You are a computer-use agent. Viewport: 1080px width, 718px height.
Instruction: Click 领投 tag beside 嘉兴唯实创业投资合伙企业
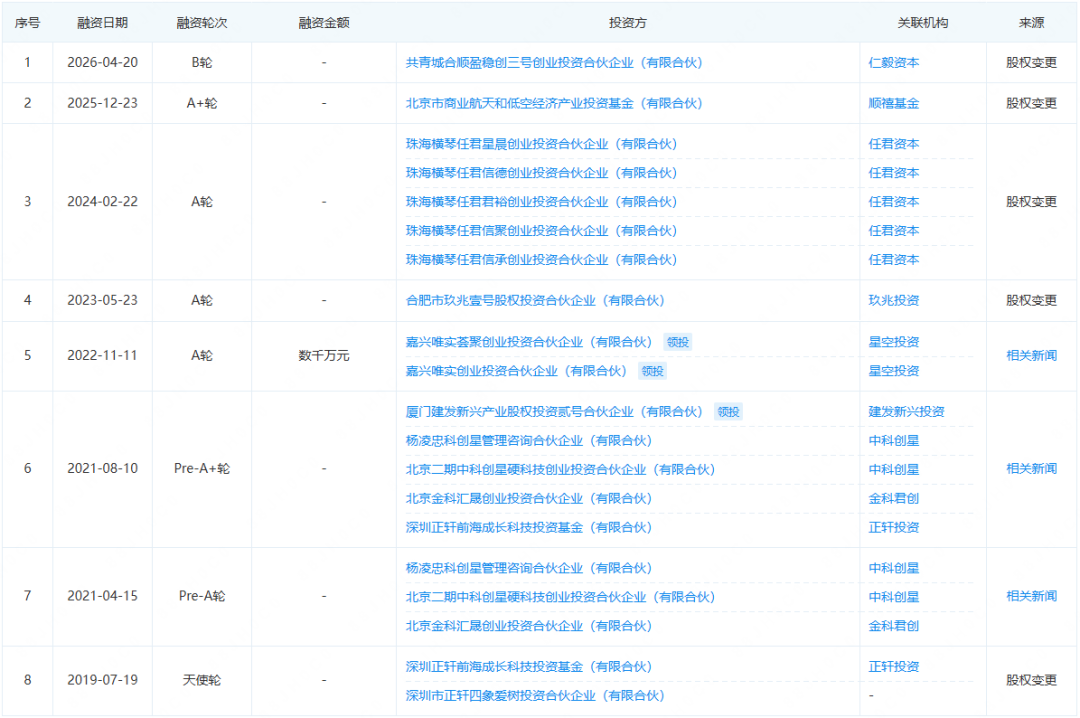[652, 371]
